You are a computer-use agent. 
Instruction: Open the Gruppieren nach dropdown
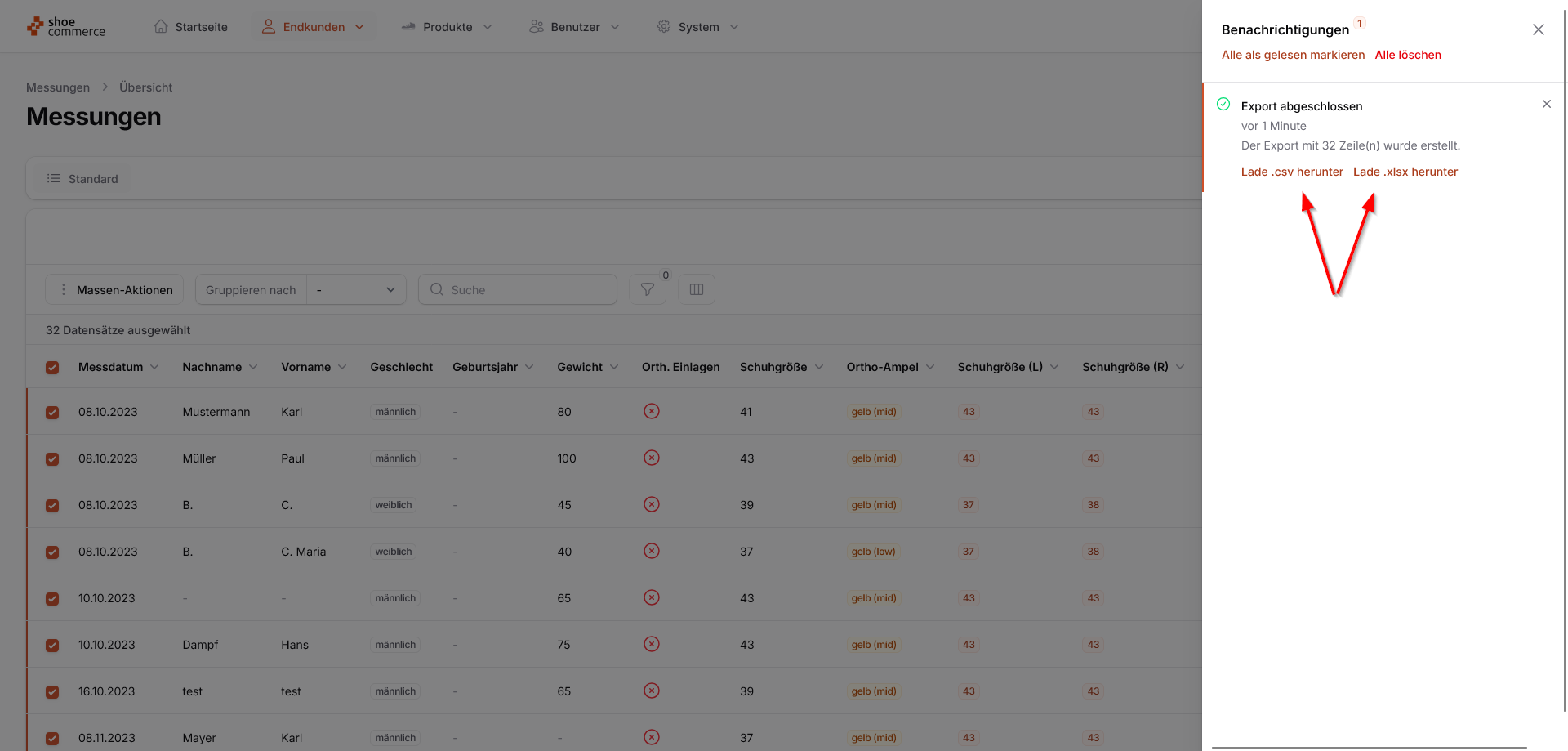click(356, 290)
